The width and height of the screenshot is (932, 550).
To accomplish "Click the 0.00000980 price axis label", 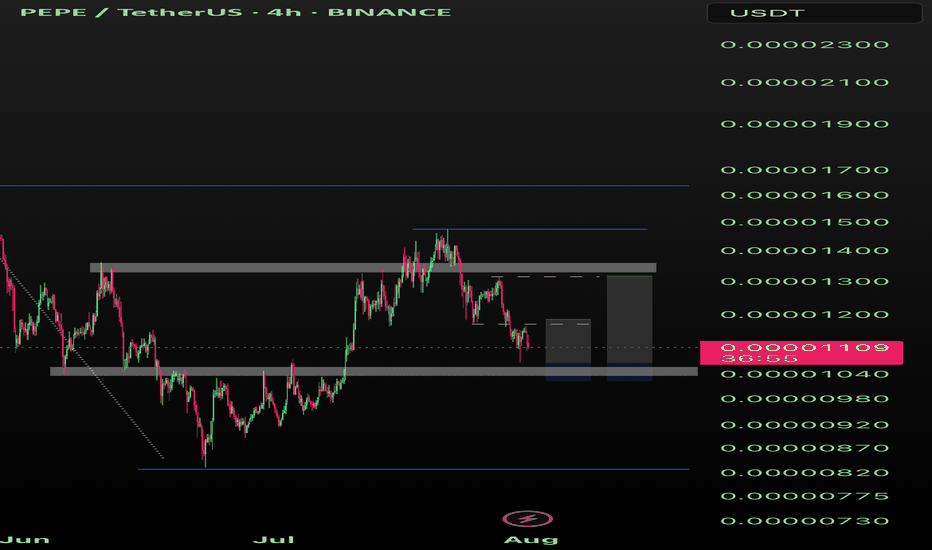I will [805, 399].
